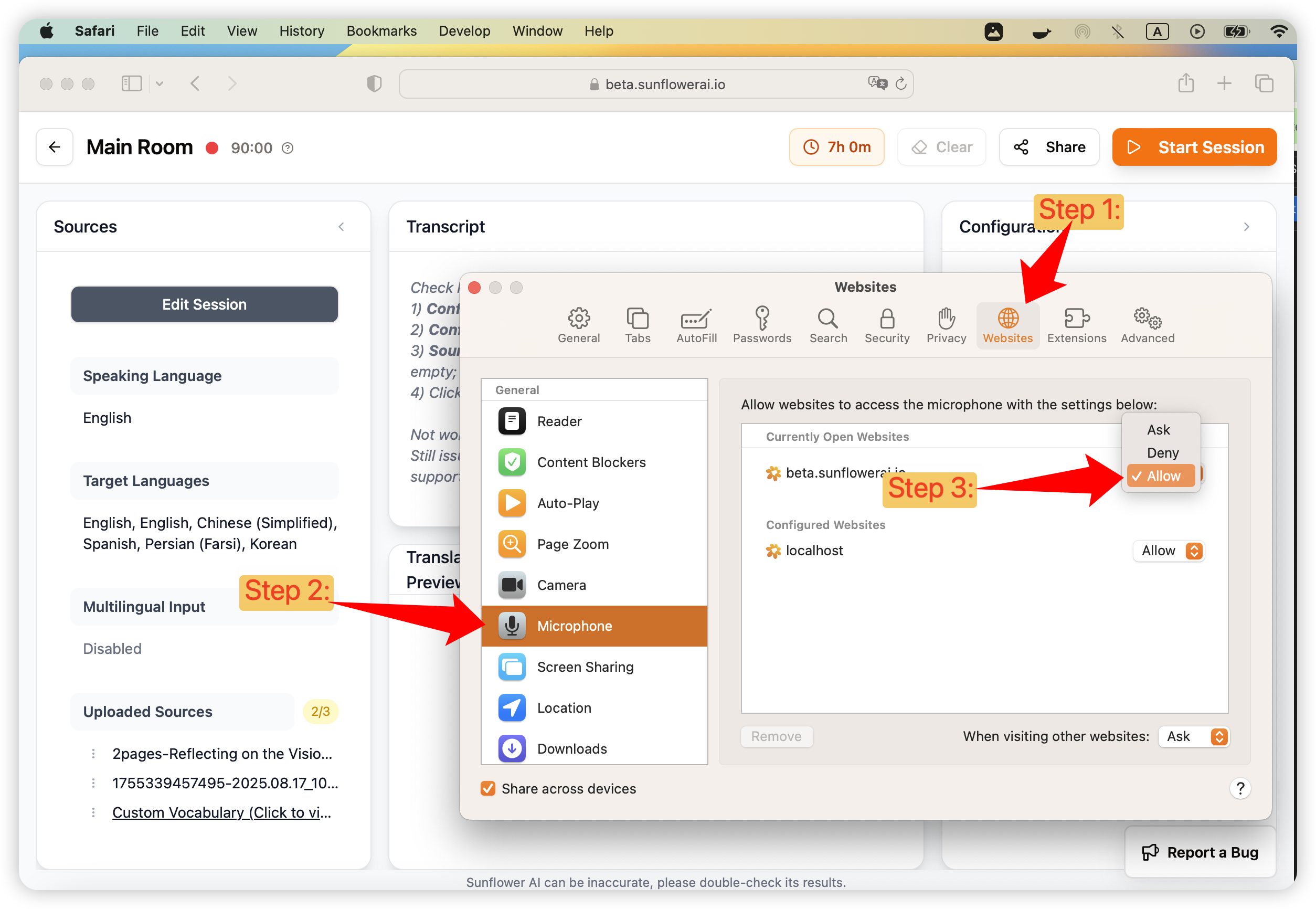
Task: Toggle Share across devices checkbox
Action: click(487, 788)
